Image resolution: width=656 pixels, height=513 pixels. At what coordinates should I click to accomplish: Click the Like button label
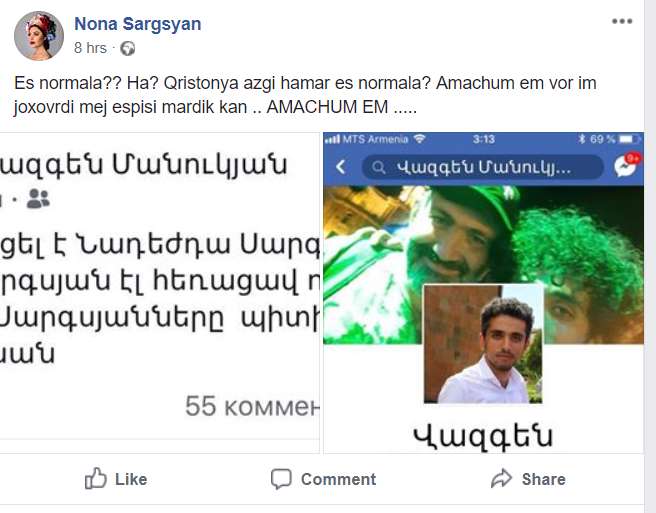click(131, 479)
